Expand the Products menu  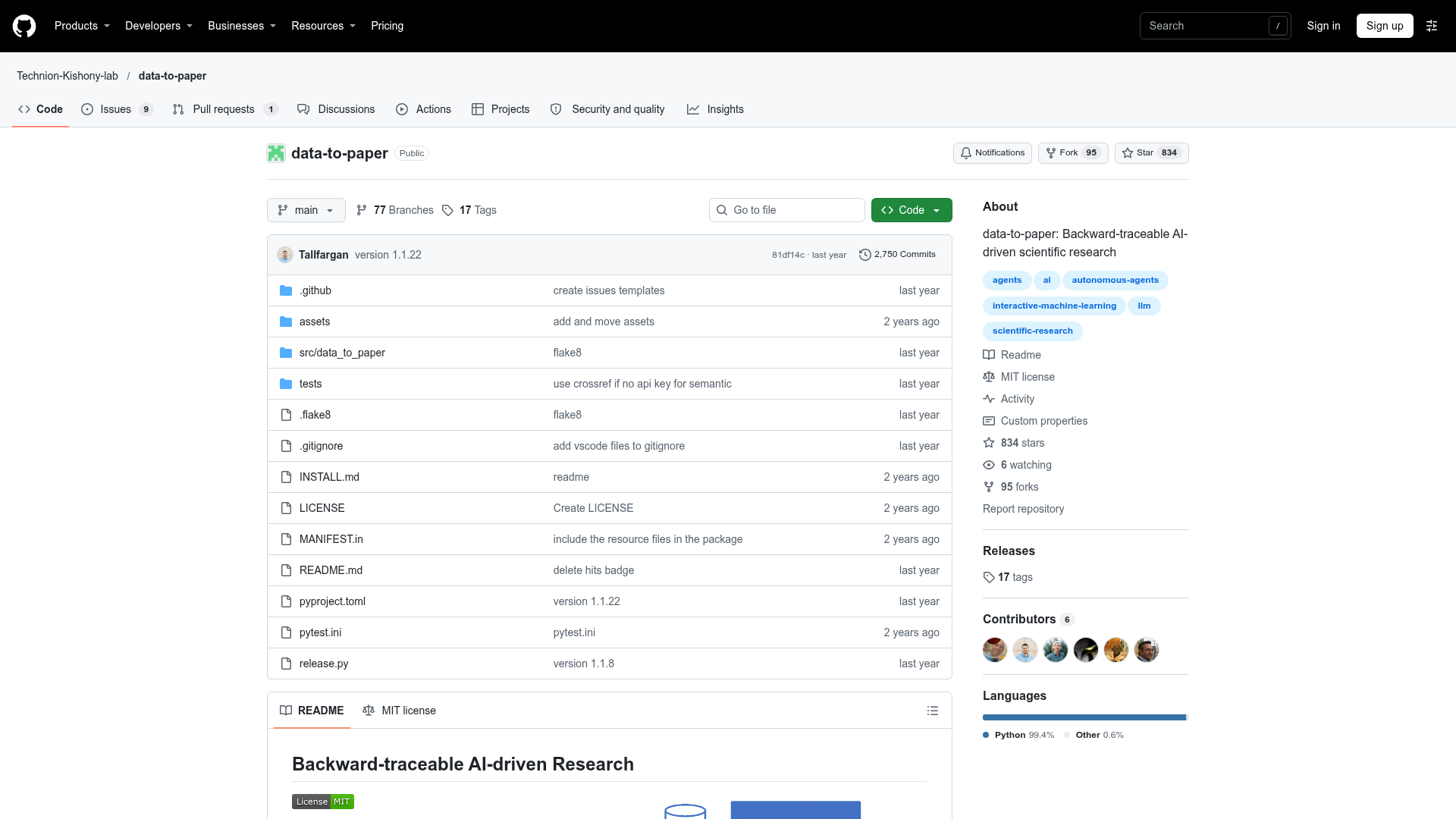pos(82,26)
